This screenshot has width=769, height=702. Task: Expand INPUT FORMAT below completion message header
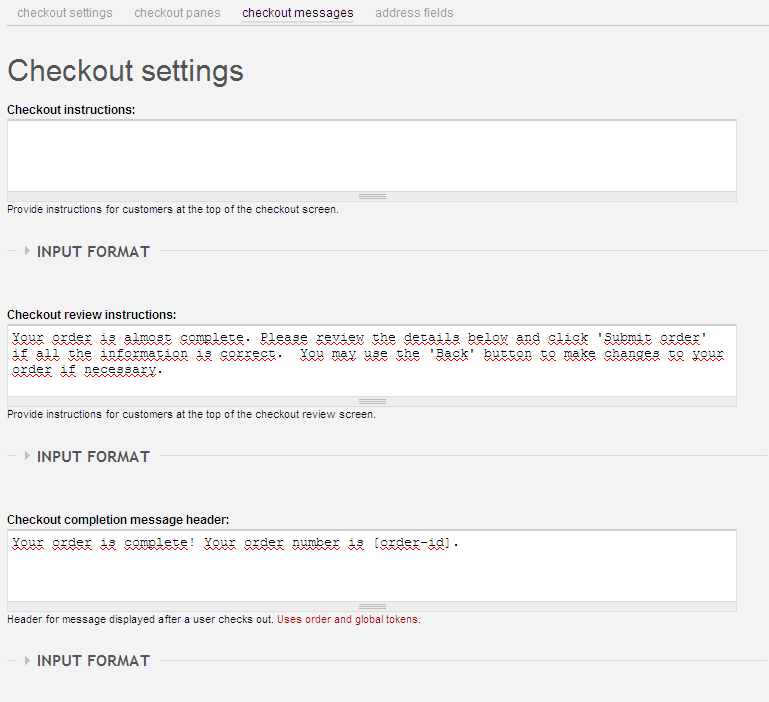93,661
